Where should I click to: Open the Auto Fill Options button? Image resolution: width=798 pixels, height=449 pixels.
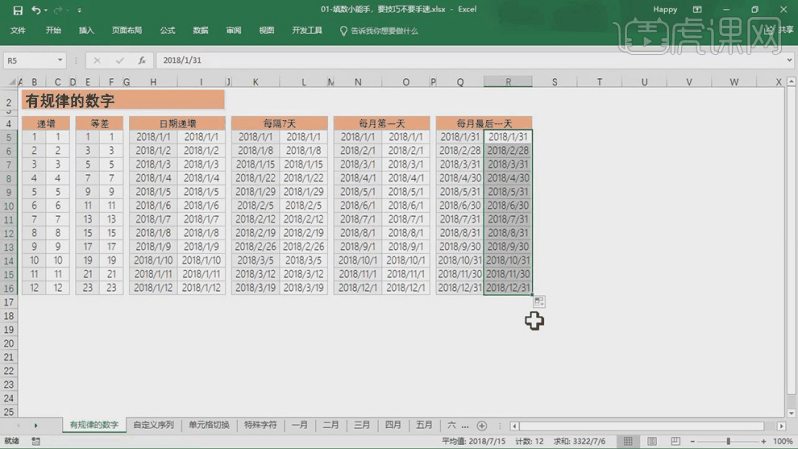[x=539, y=302]
